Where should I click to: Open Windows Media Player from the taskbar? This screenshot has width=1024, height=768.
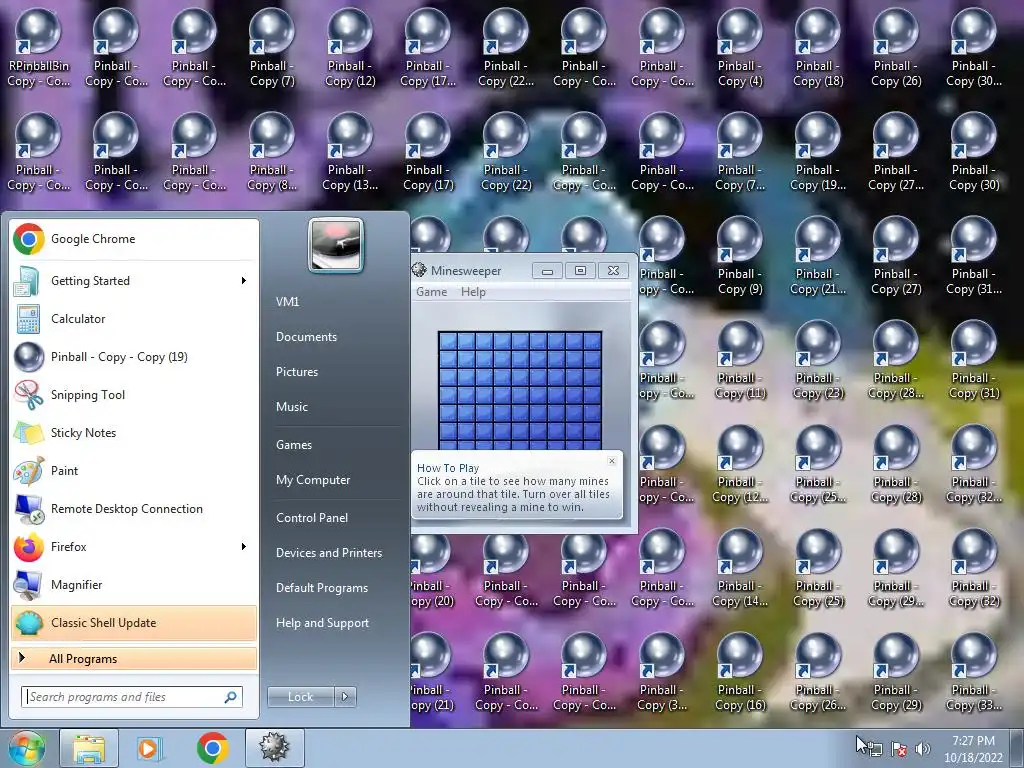150,748
